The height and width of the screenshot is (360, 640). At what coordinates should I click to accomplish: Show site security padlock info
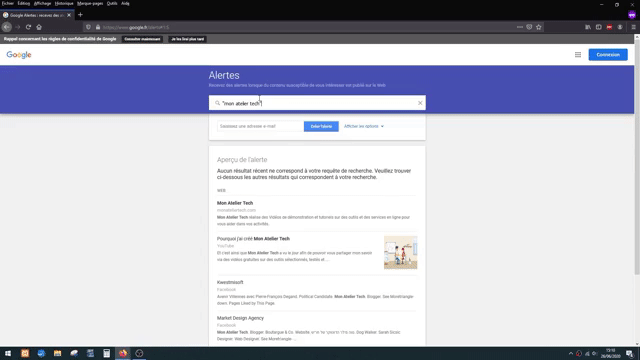point(98,27)
